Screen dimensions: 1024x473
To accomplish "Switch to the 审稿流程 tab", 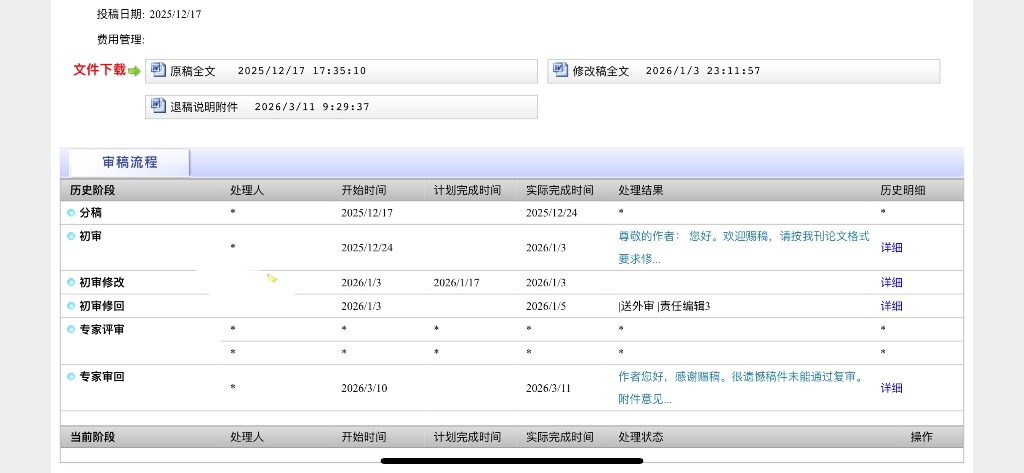I will pyautogui.click(x=129, y=162).
